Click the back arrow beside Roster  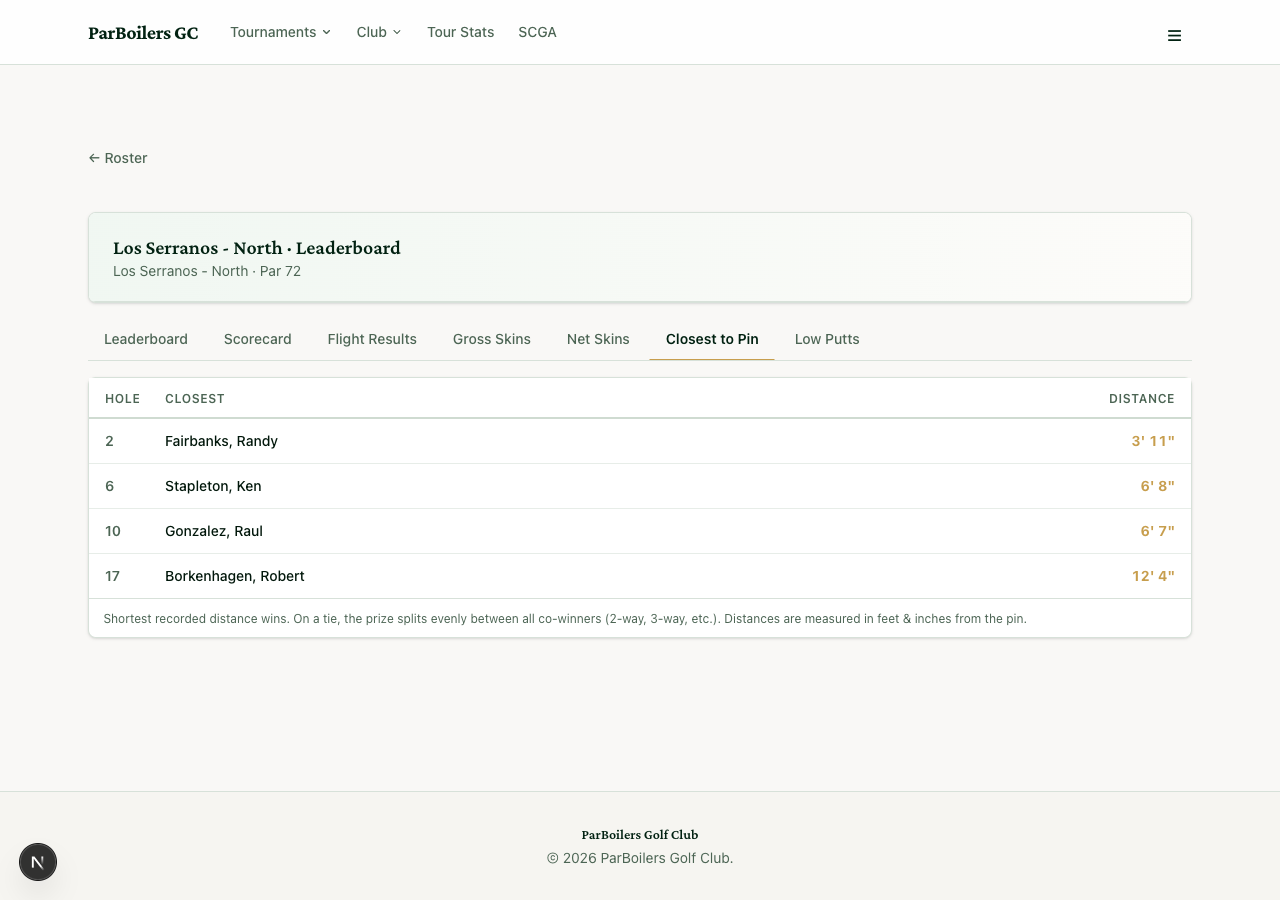point(94,158)
